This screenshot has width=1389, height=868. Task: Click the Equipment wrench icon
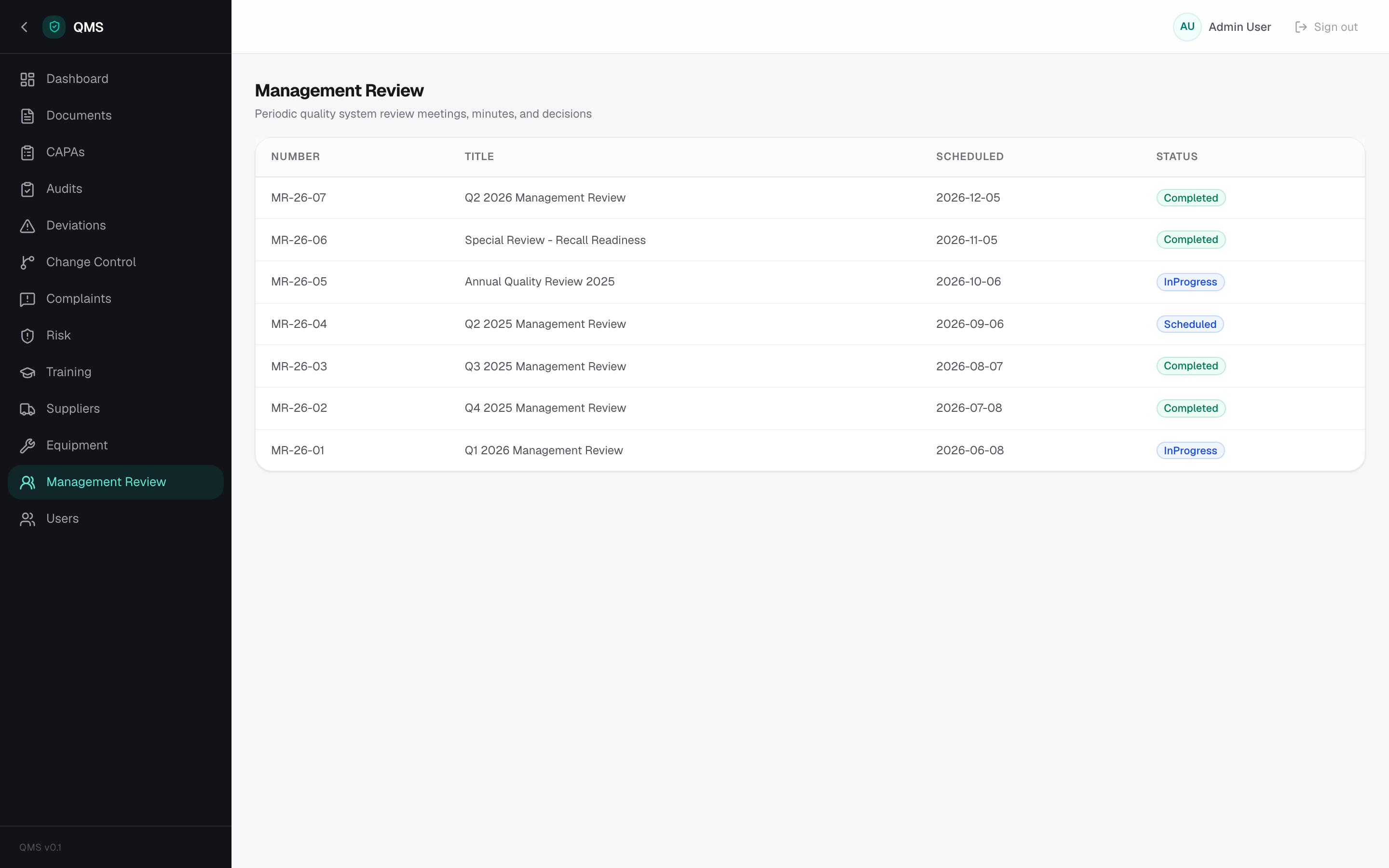click(27, 446)
